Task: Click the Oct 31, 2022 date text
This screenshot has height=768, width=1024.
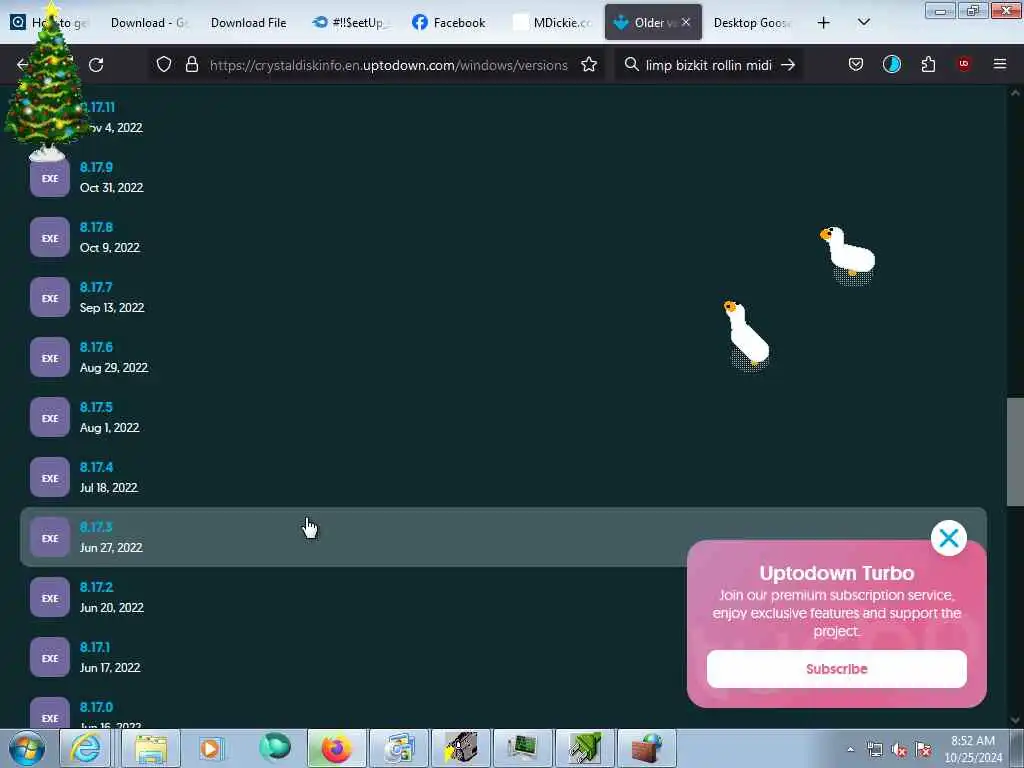Action: click(111, 187)
